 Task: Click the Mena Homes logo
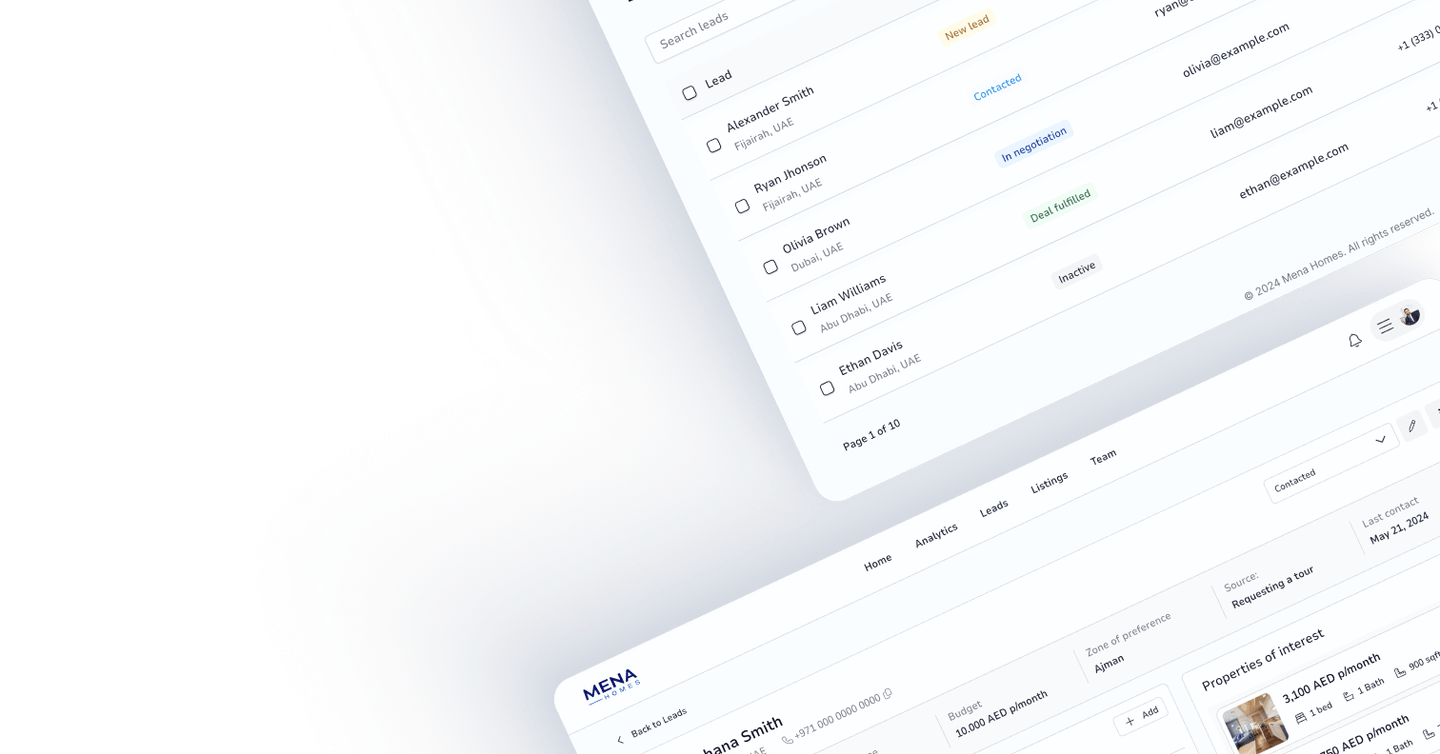(611, 686)
